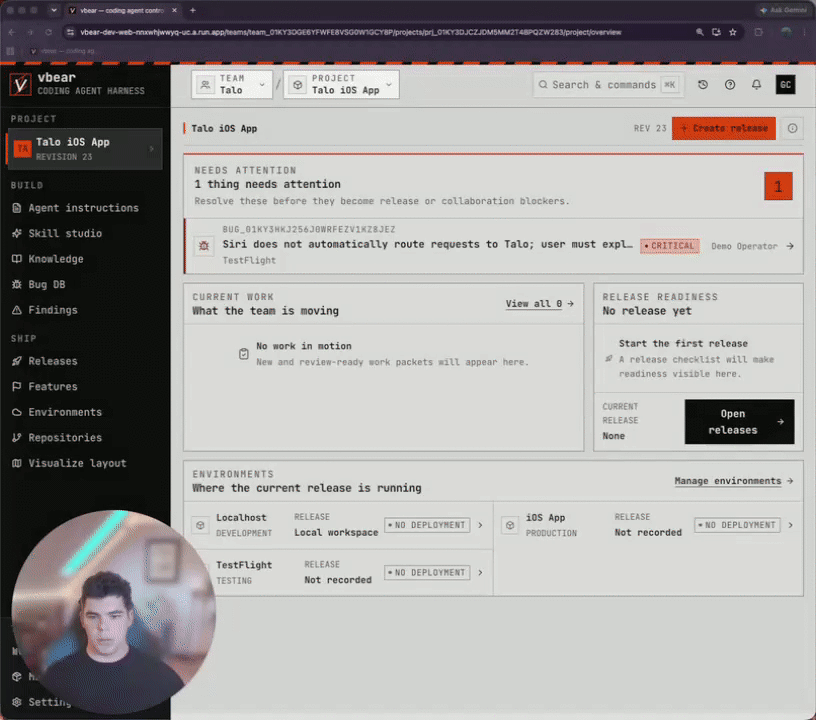Click the browser address bar URL

(351, 32)
